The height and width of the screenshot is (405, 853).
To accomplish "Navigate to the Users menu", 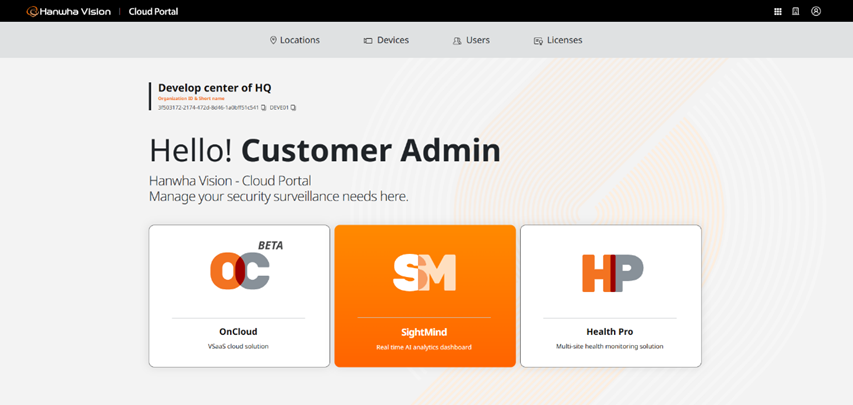I will pos(471,40).
